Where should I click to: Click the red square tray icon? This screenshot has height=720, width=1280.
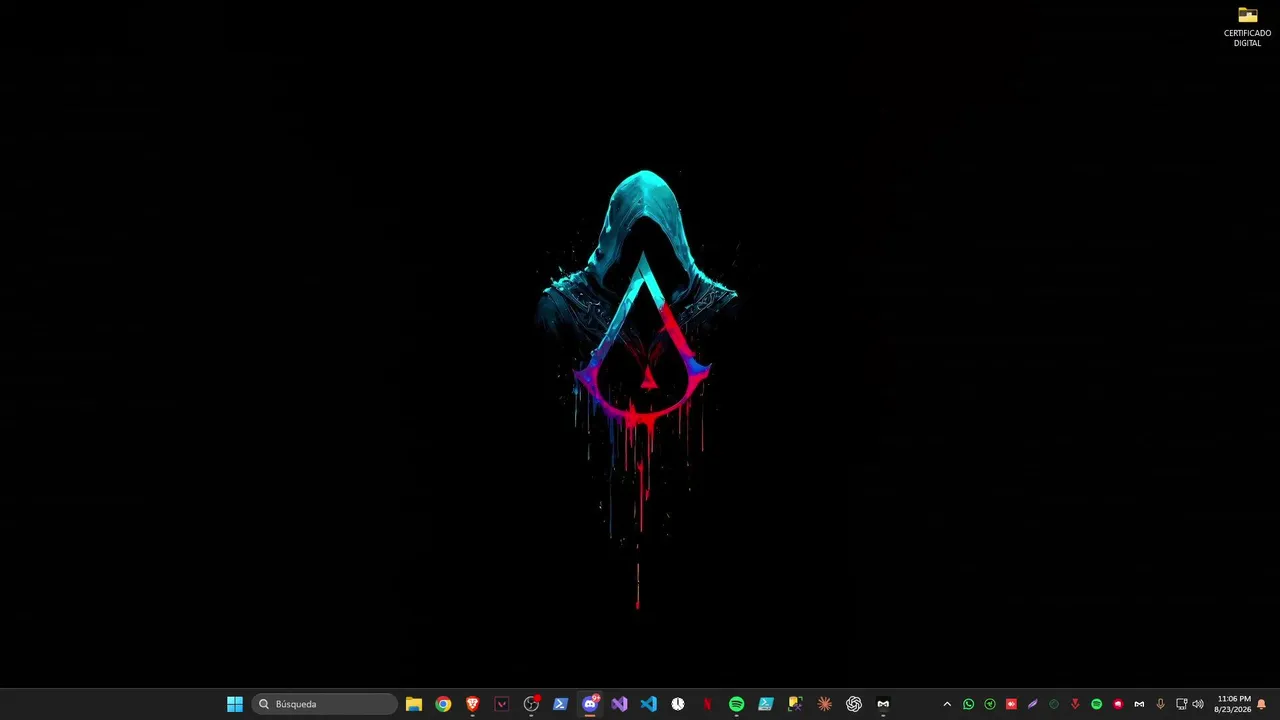click(x=1011, y=704)
